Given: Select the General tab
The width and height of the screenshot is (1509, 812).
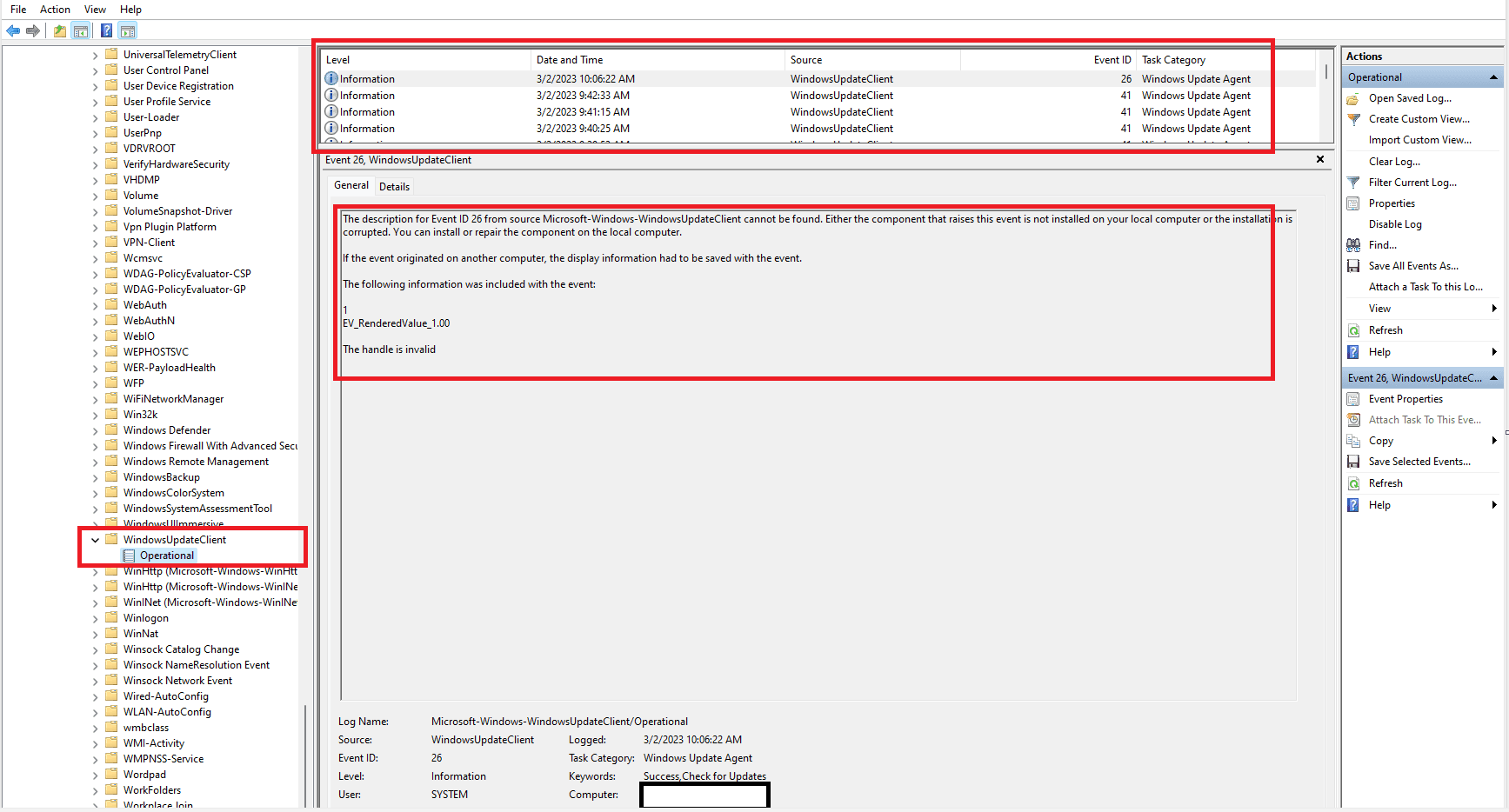Looking at the screenshot, I should (351, 185).
